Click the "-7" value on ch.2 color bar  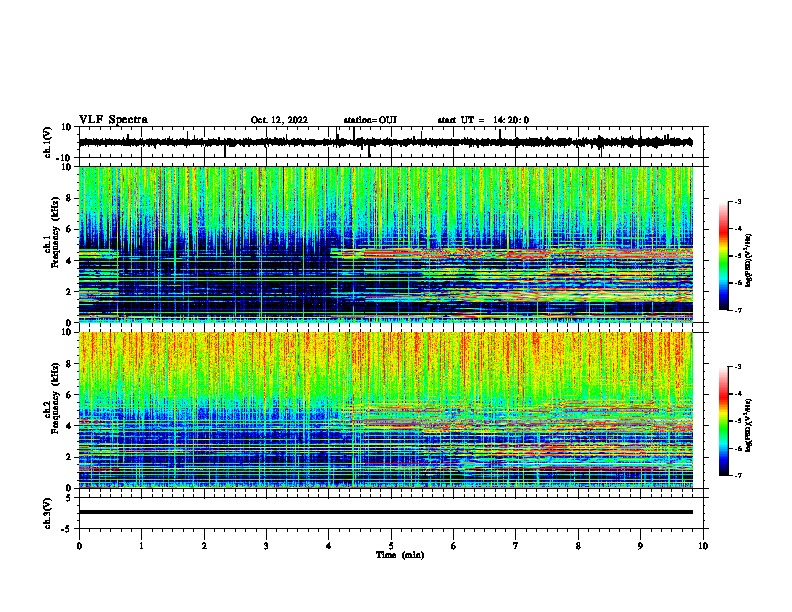pyautogui.click(x=737, y=475)
